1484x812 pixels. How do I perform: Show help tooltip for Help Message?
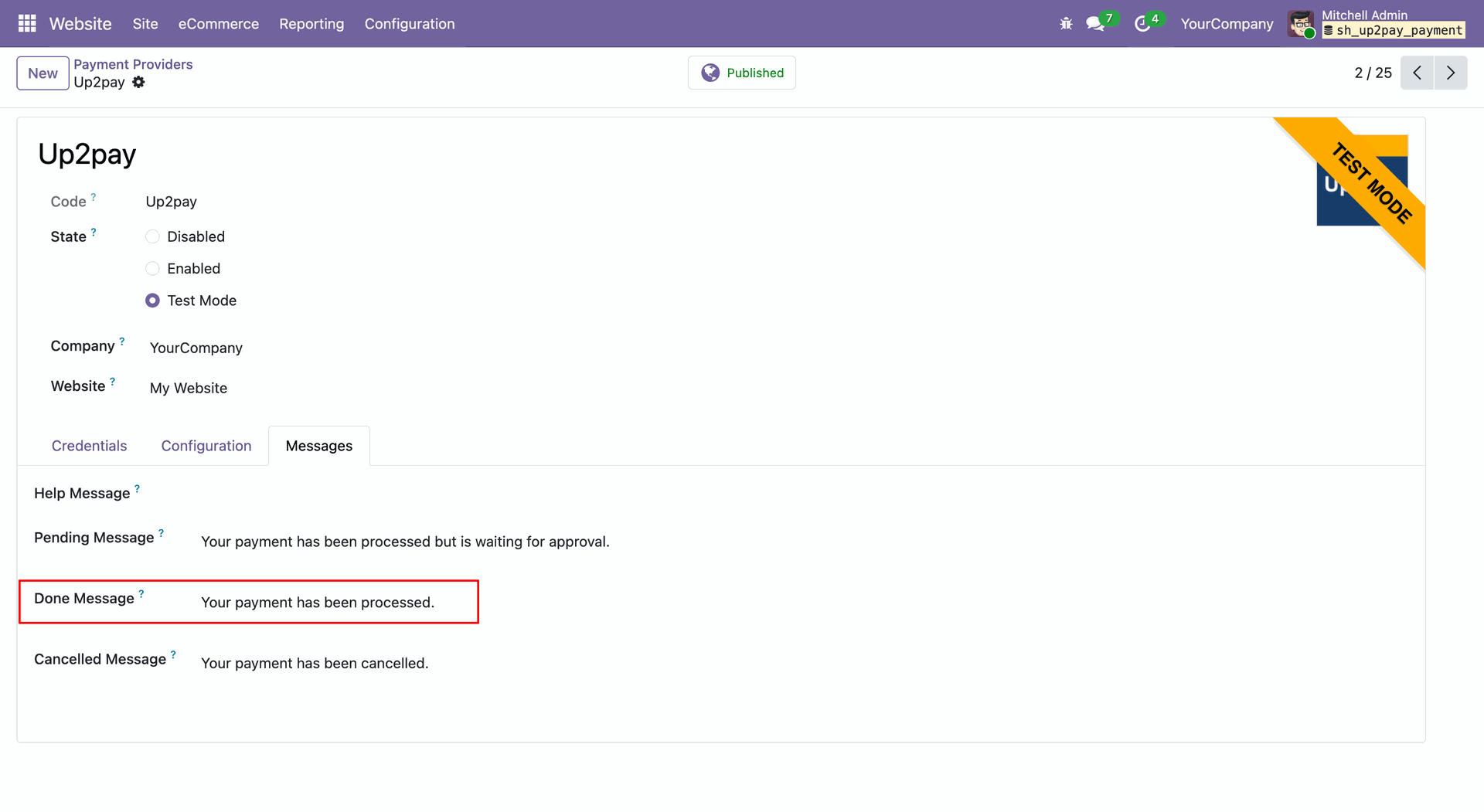(138, 488)
